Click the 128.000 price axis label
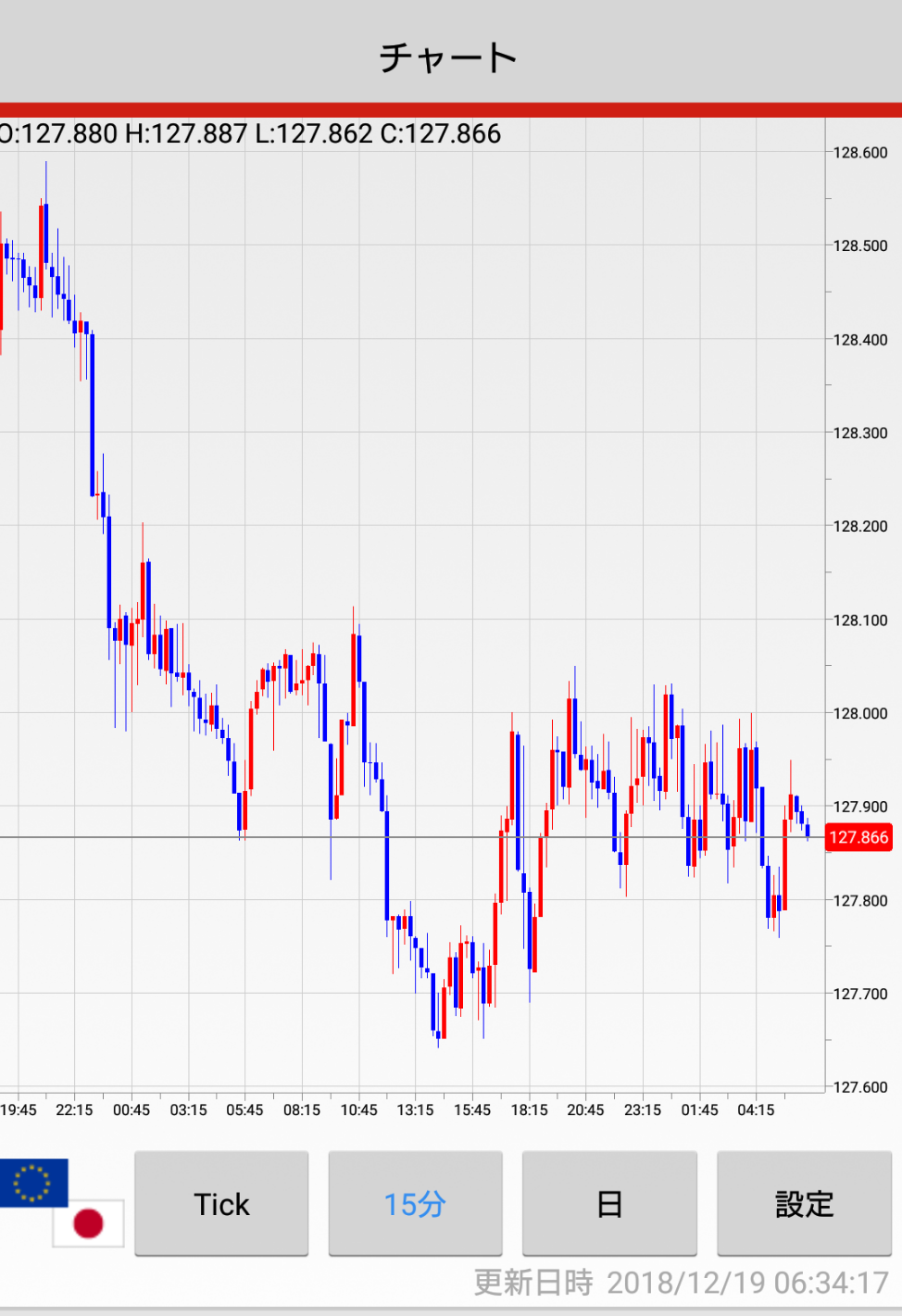This screenshot has width=902, height=1316. 859,713
